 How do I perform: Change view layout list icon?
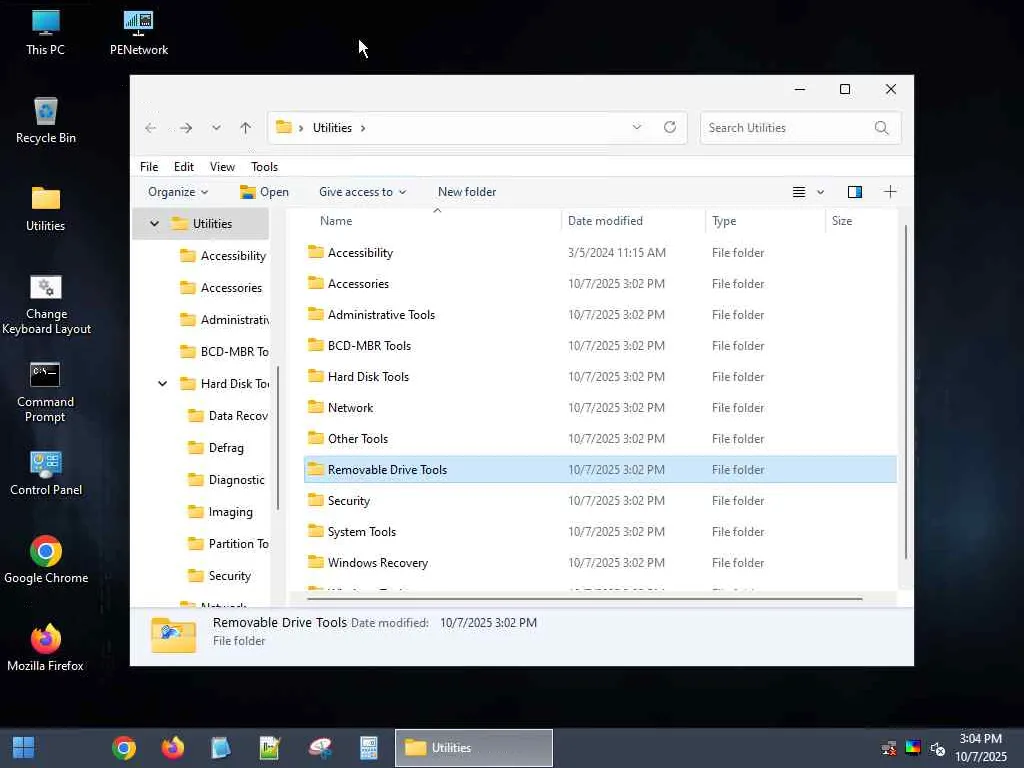point(799,192)
